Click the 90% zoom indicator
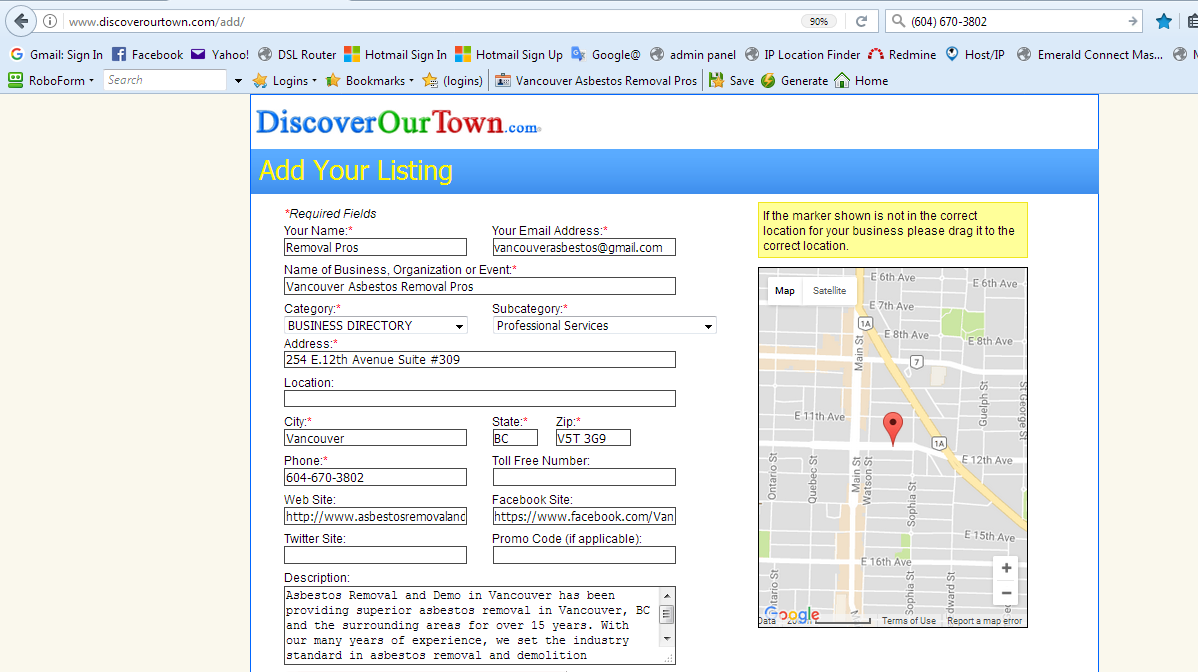This screenshot has width=1198, height=672. tap(818, 21)
